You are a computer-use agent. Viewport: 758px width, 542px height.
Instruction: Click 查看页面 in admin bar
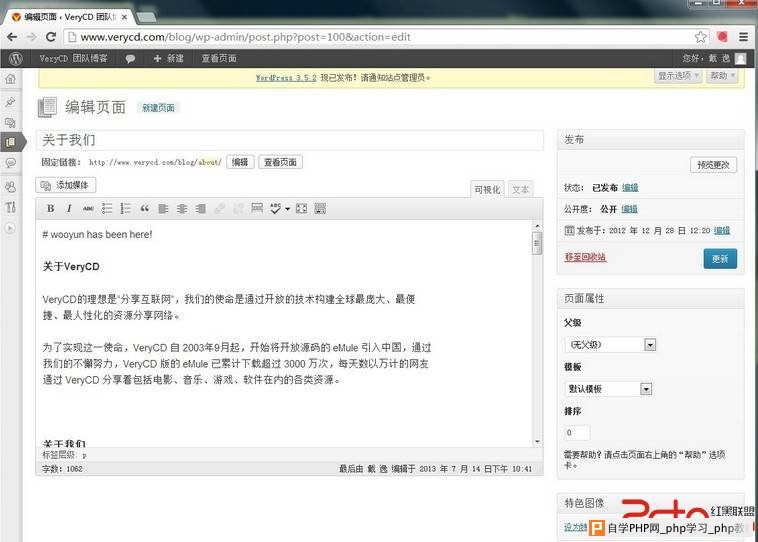coord(219,59)
